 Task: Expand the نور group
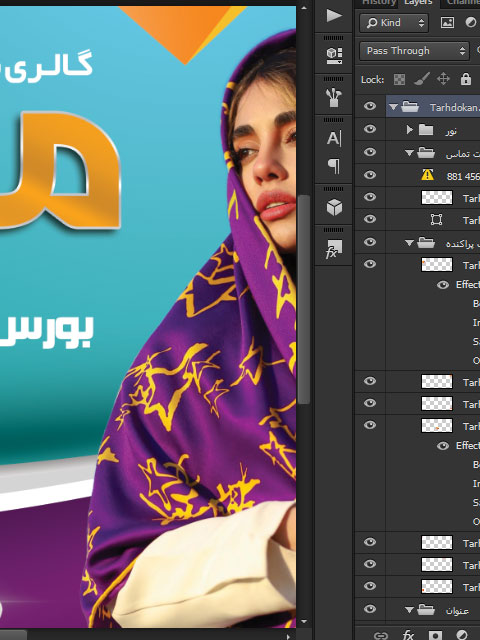click(409, 130)
